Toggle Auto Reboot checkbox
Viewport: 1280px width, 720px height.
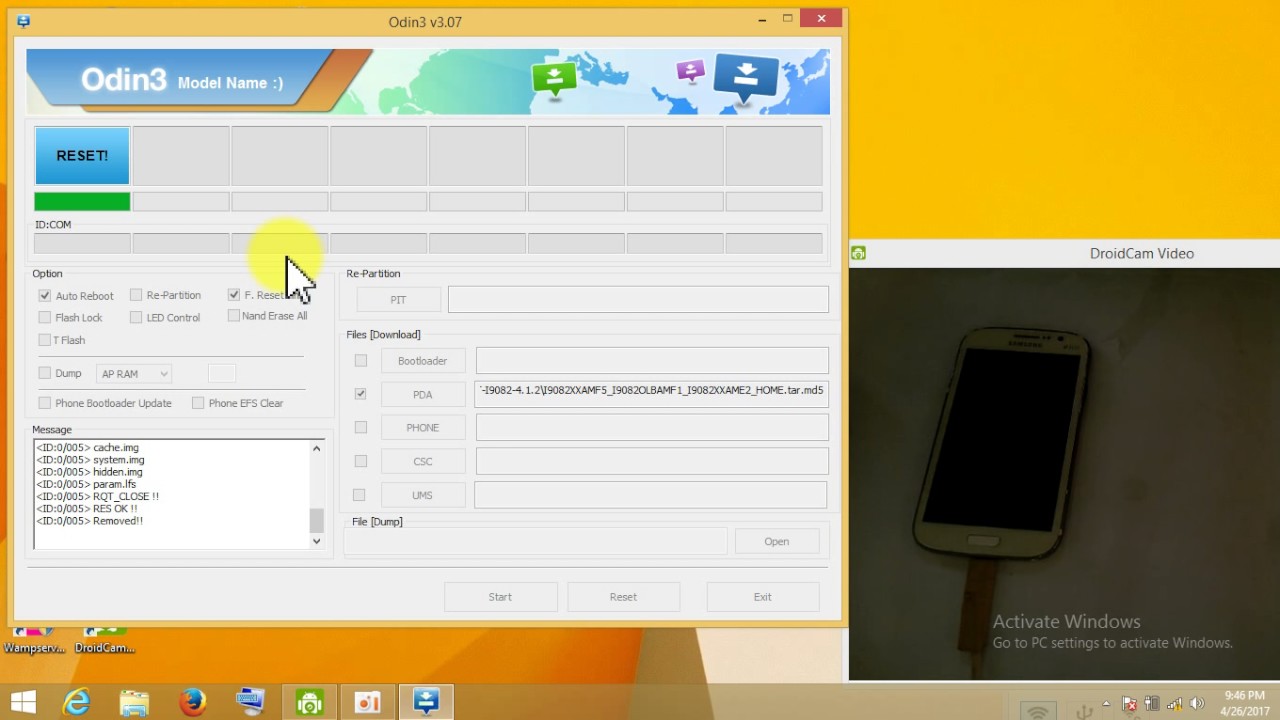pyautogui.click(x=45, y=296)
